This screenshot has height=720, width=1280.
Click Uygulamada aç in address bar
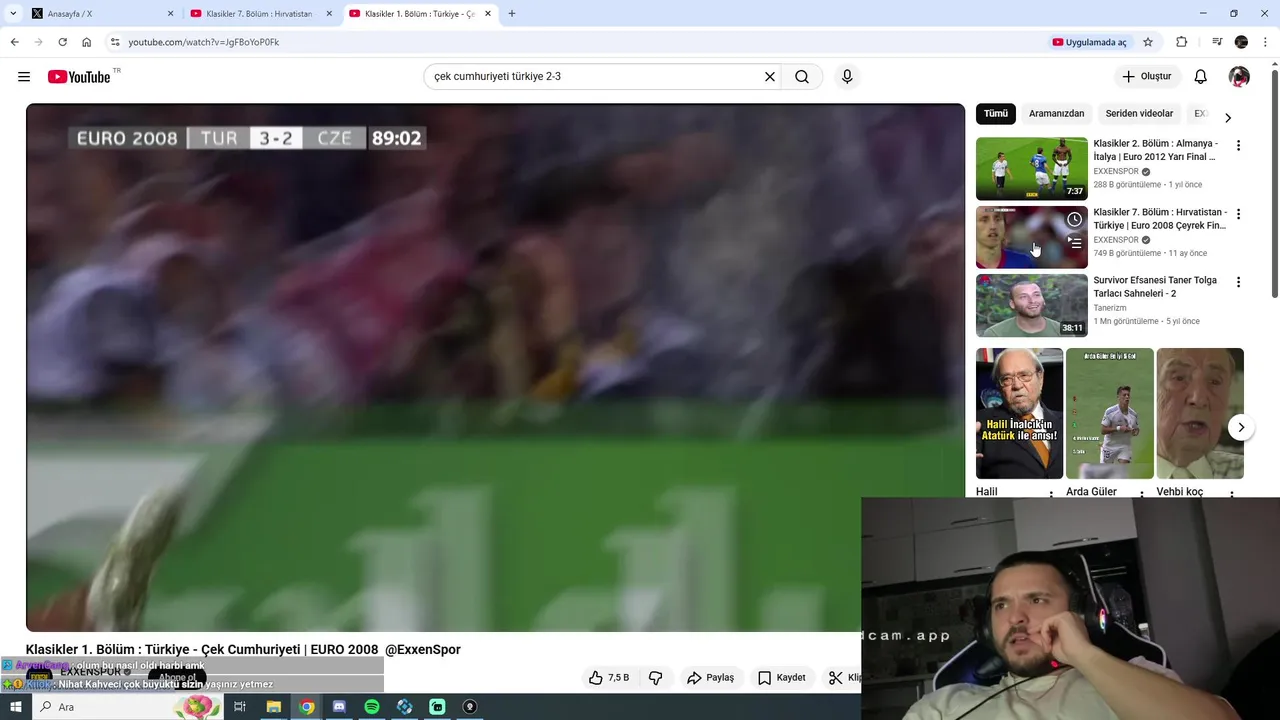1089,42
